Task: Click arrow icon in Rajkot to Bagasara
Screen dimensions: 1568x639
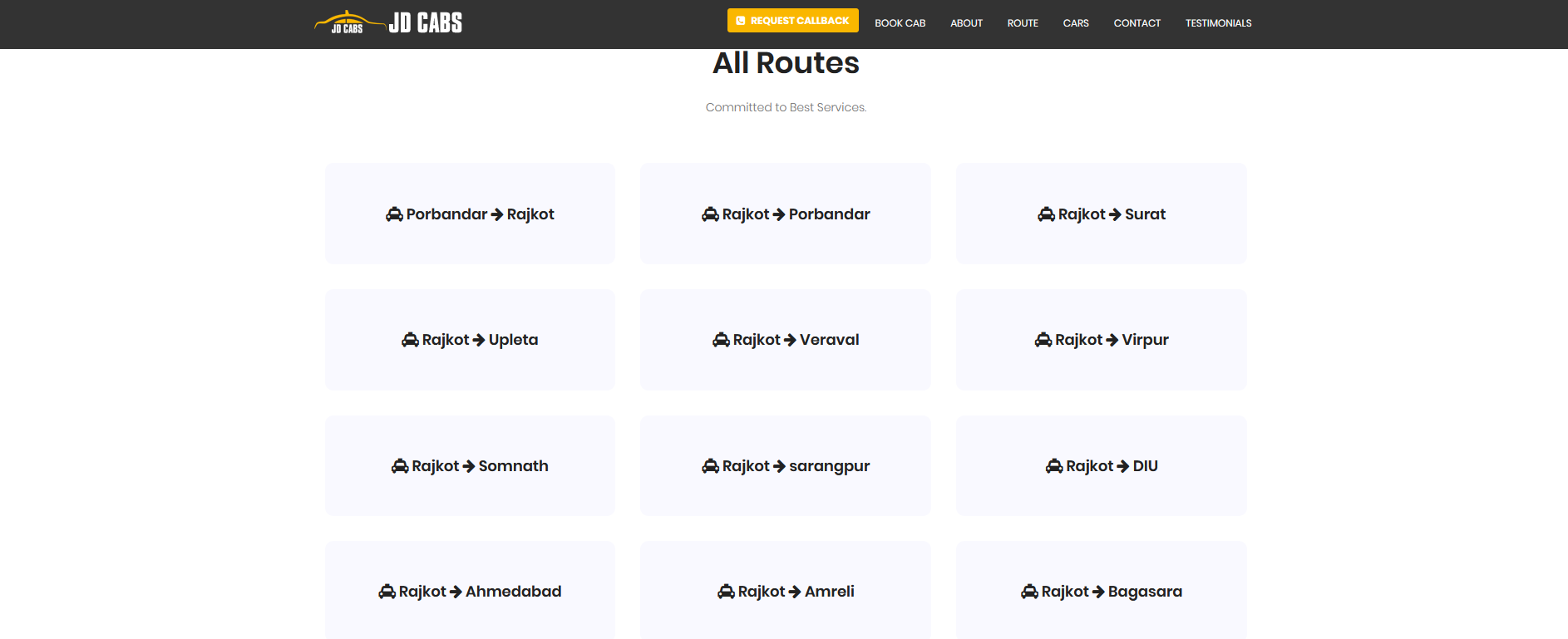Action: pyautogui.click(x=1098, y=592)
